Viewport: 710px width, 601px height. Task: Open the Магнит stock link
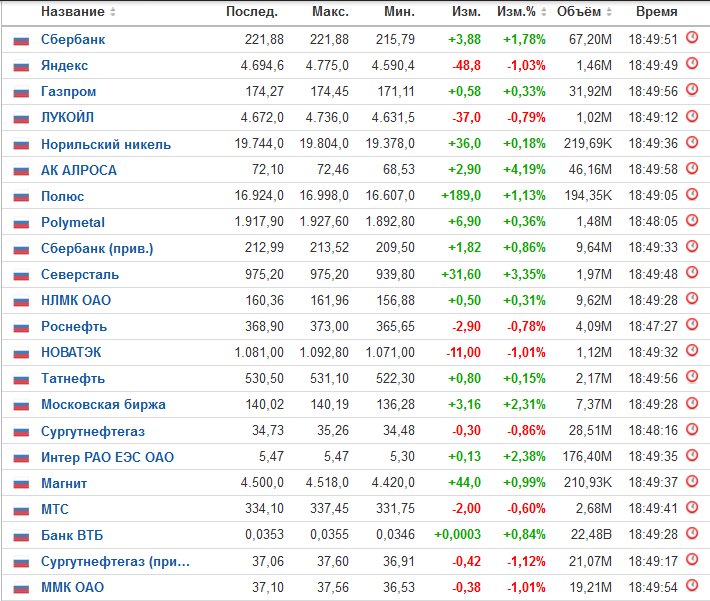point(64,483)
